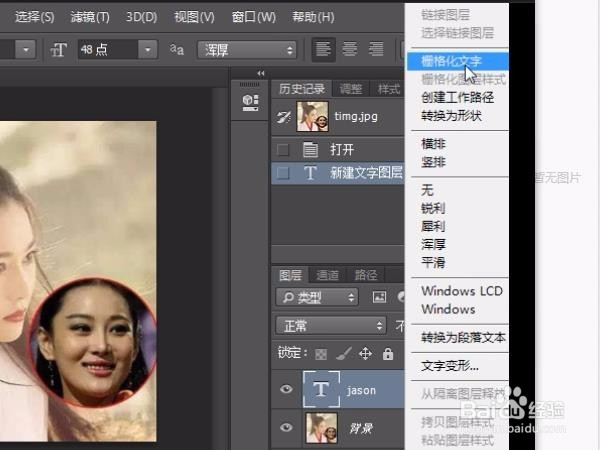
Task: Choose 横排 in context menu
Action: pyautogui.click(x=458, y=144)
